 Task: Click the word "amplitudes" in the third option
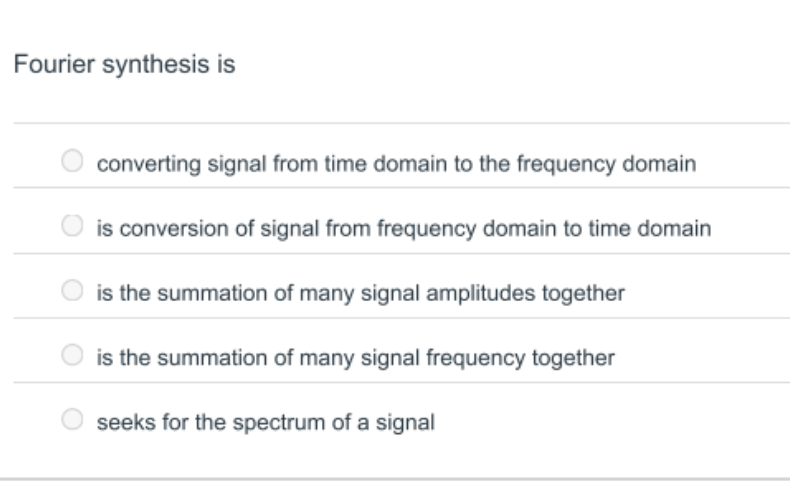480,294
